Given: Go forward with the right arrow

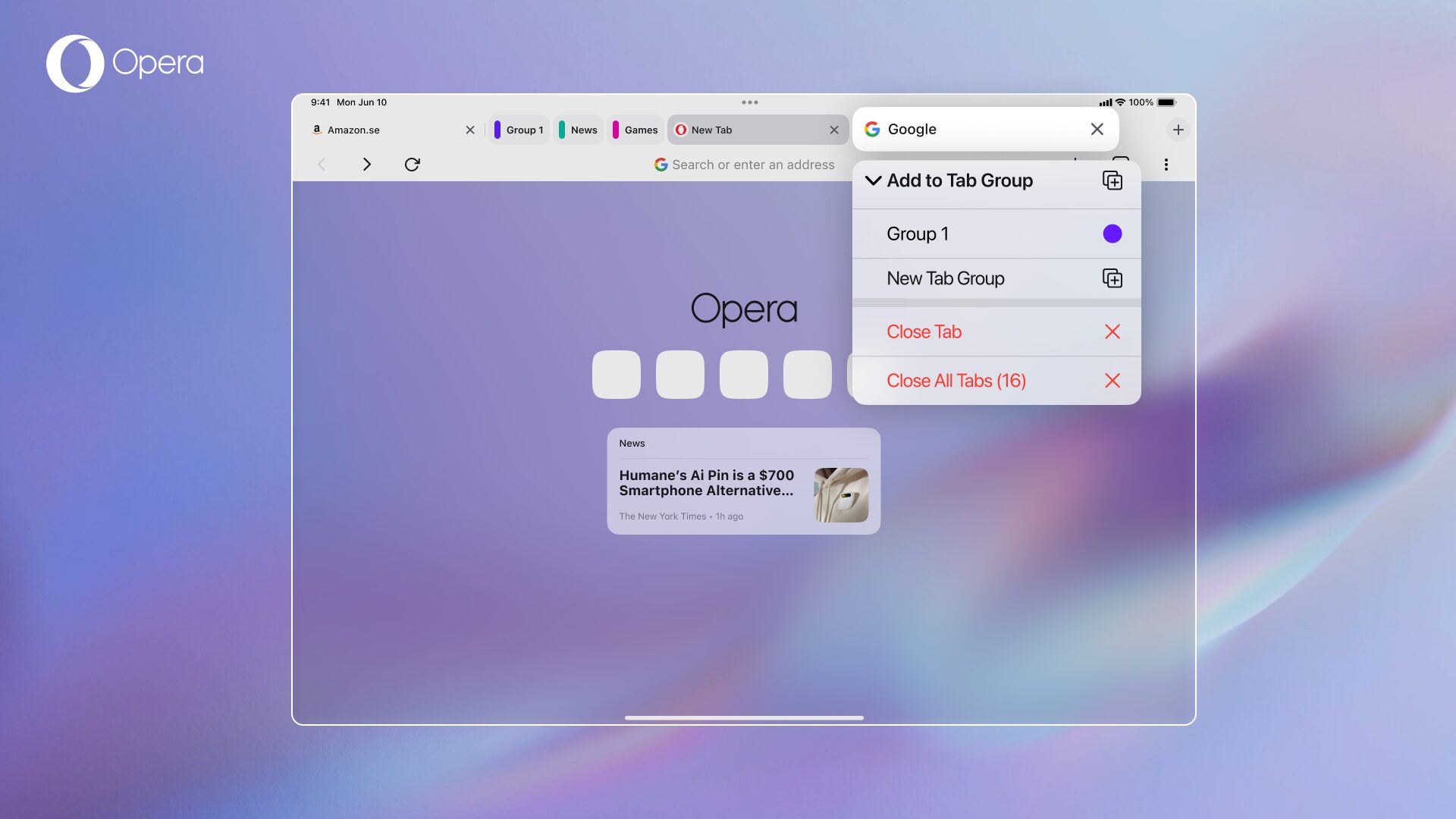Looking at the screenshot, I should click(367, 165).
